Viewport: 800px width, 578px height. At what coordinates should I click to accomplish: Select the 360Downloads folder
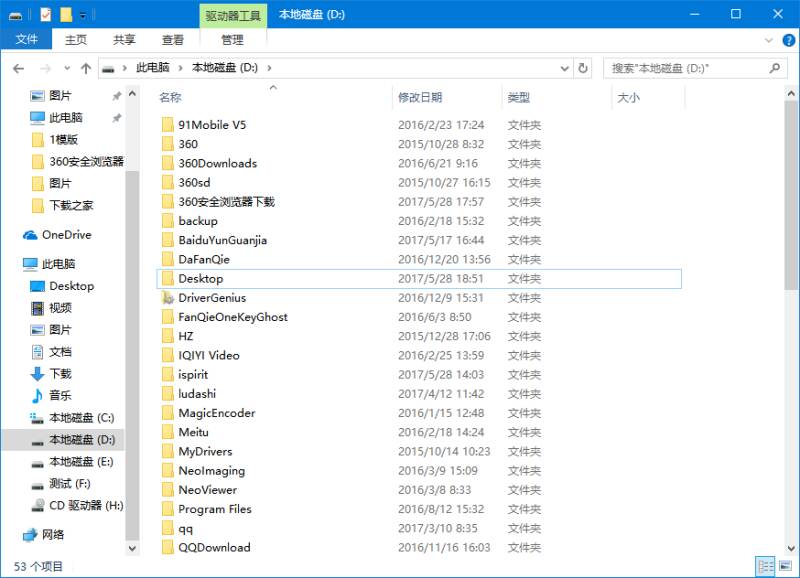click(217, 163)
